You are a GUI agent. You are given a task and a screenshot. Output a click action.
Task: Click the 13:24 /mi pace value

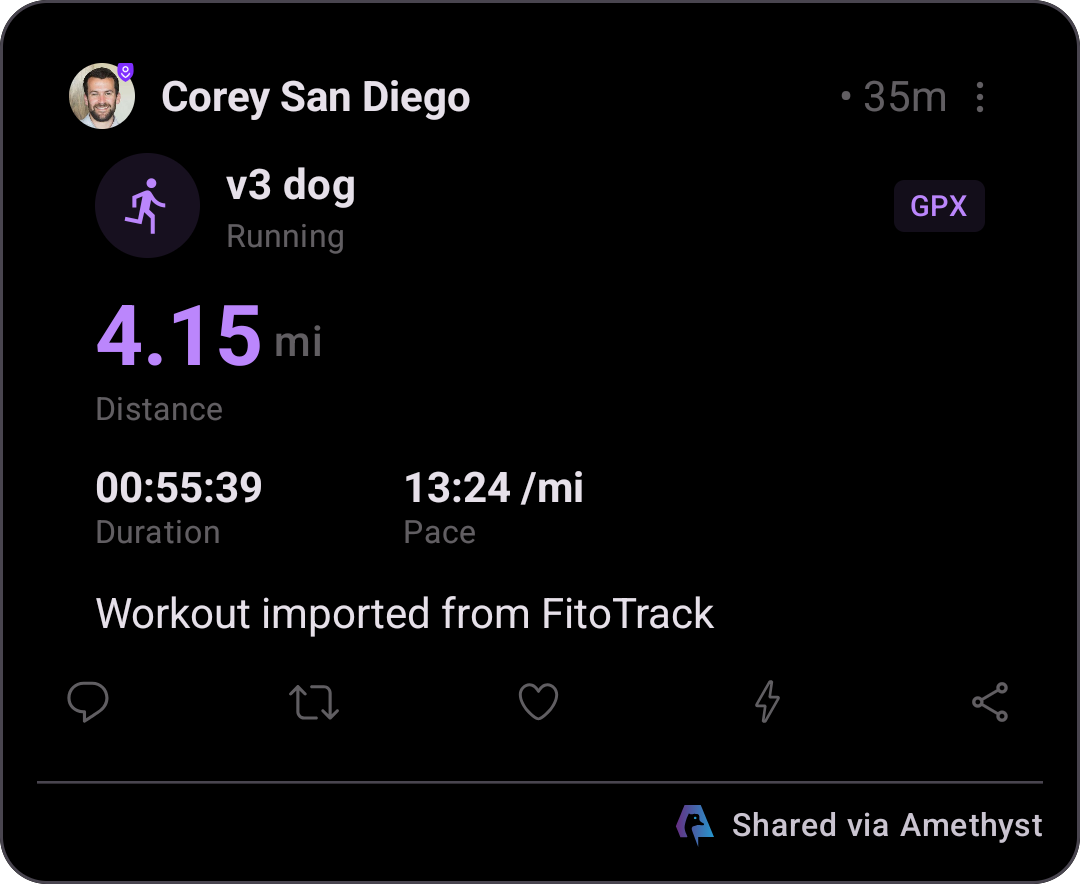[x=493, y=487]
